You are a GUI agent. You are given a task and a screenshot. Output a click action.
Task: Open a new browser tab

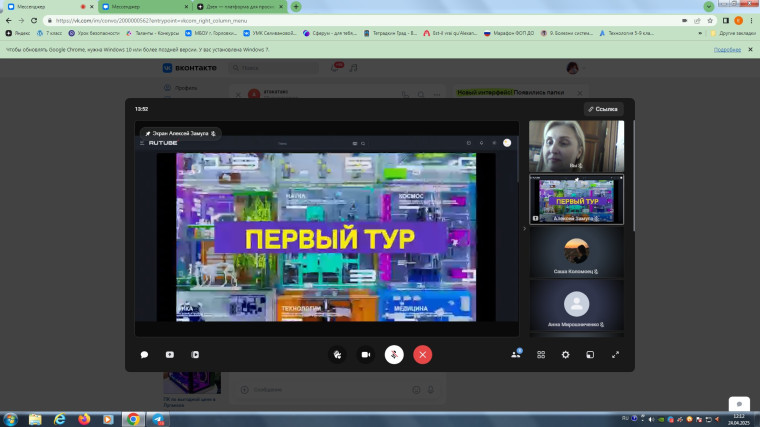point(296,7)
